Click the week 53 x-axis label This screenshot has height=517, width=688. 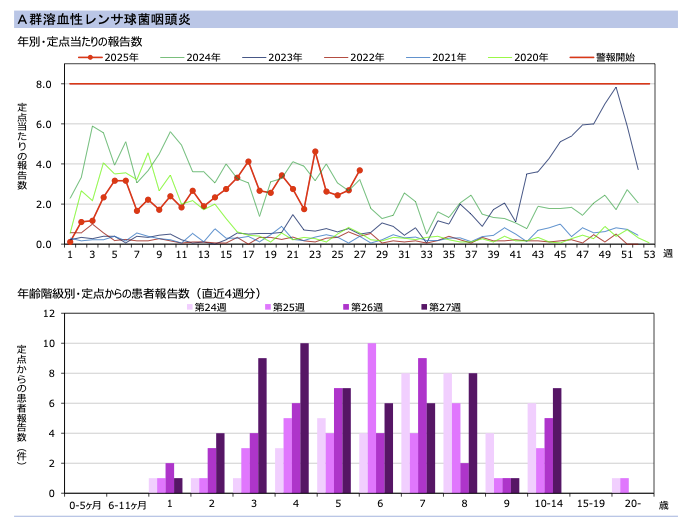coord(649,255)
